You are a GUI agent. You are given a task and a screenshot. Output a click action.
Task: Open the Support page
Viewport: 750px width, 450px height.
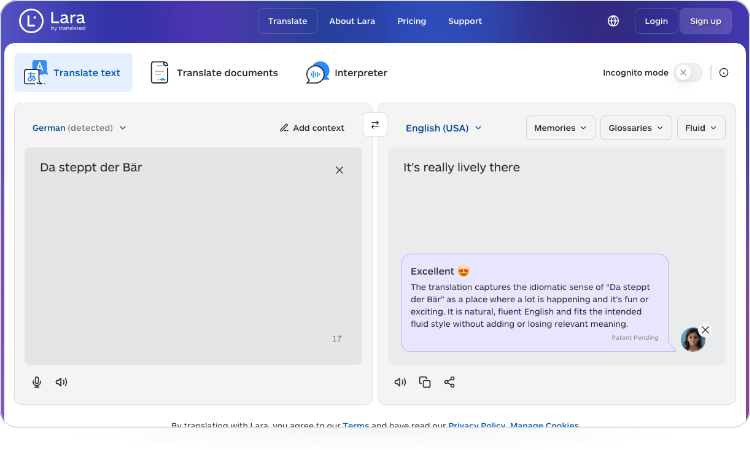click(465, 21)
